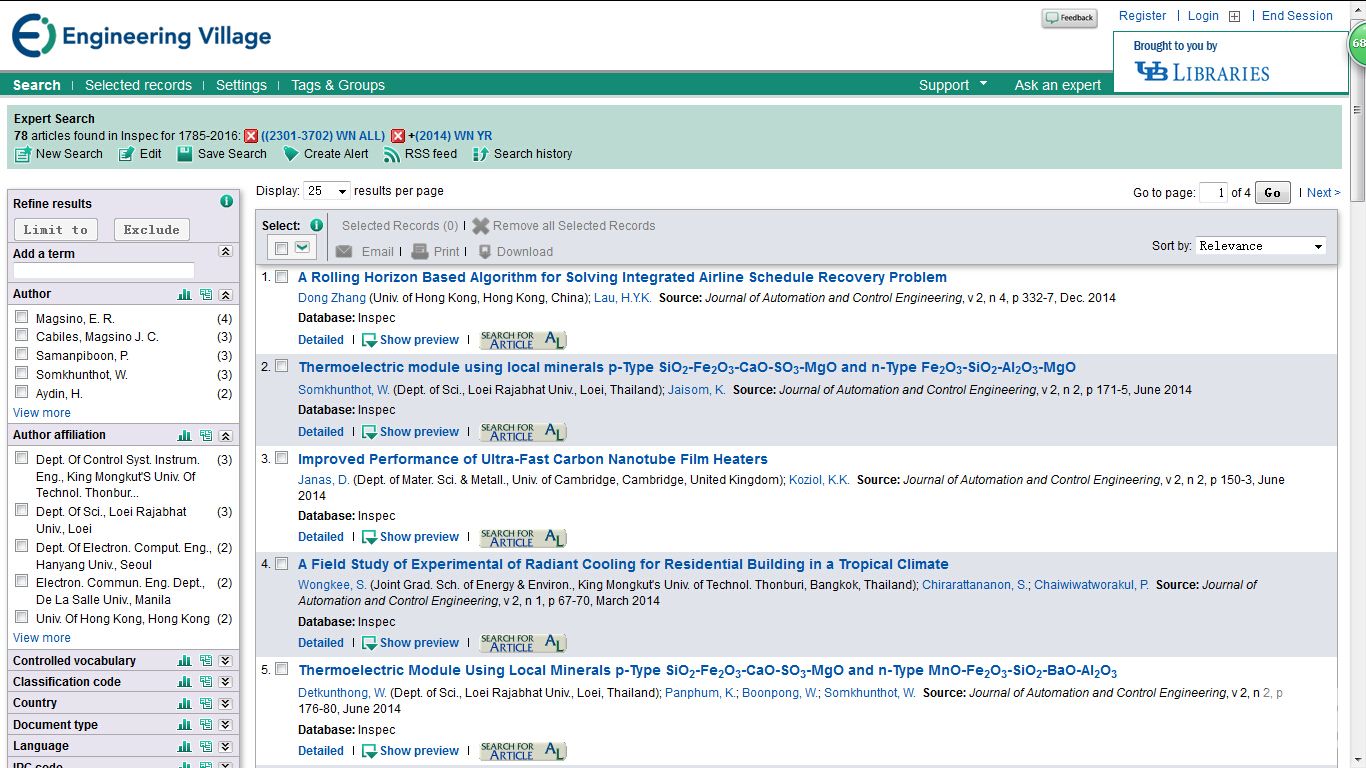Show preview for the Rolling Horizon article
Screen dimensions: 1366x768
(410, 340)
